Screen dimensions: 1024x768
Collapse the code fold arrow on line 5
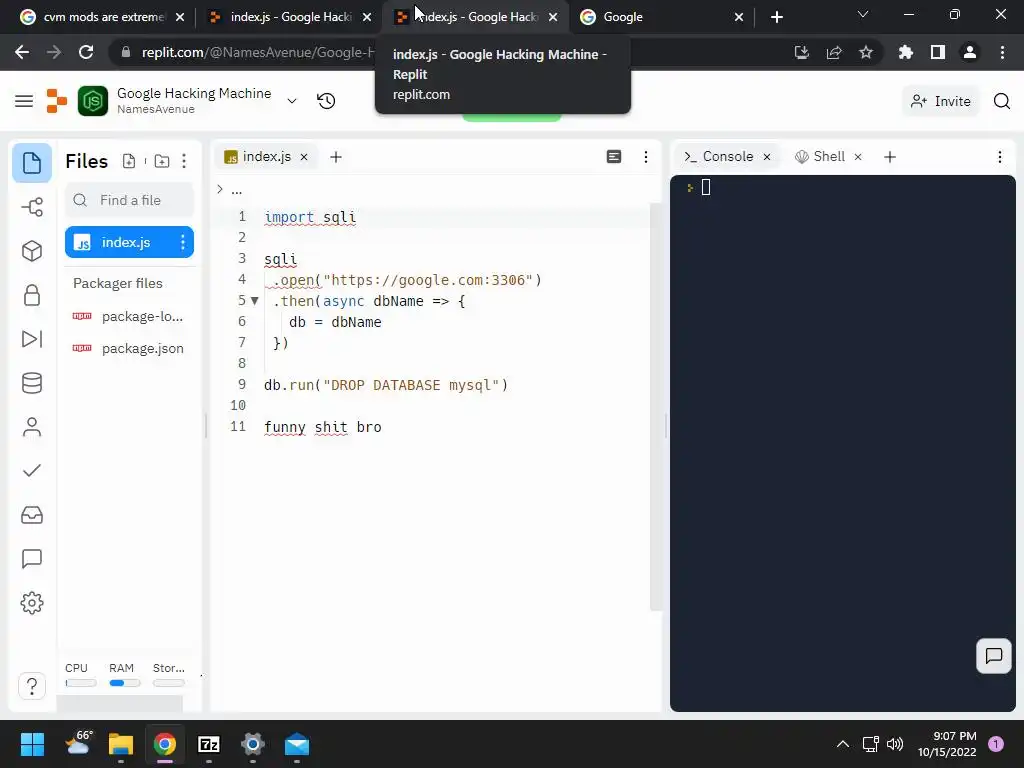pos(255,301)
